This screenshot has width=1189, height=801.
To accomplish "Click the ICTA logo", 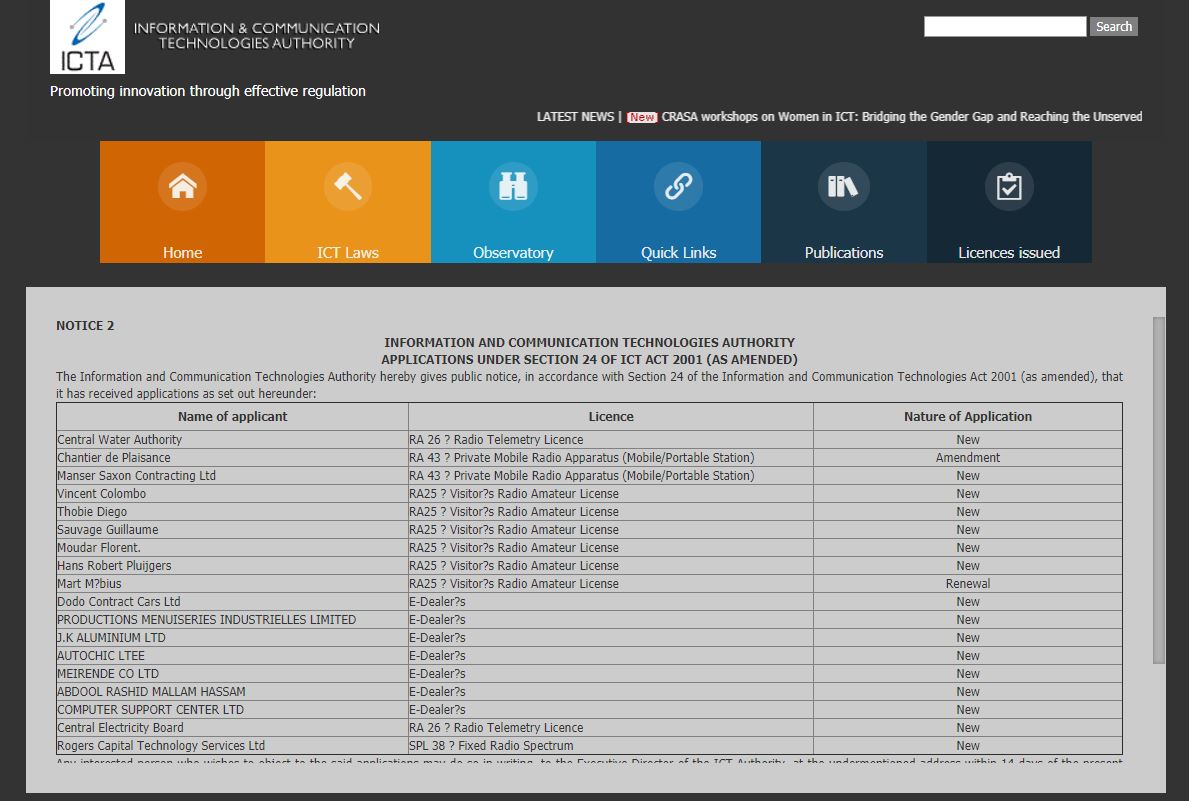I will pyautogui.click(x=87, y=37).
